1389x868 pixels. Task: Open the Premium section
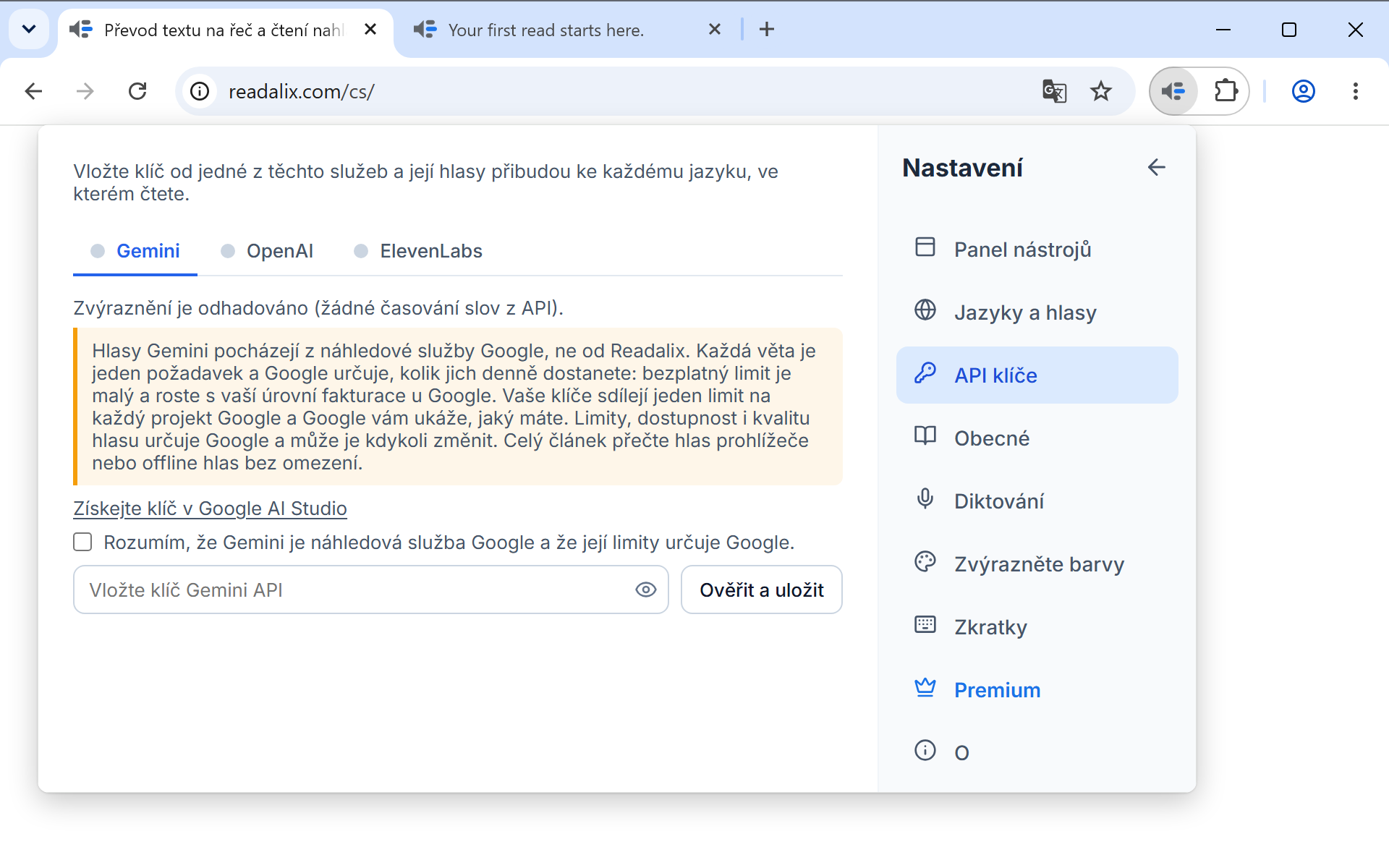coord(1037,690)
